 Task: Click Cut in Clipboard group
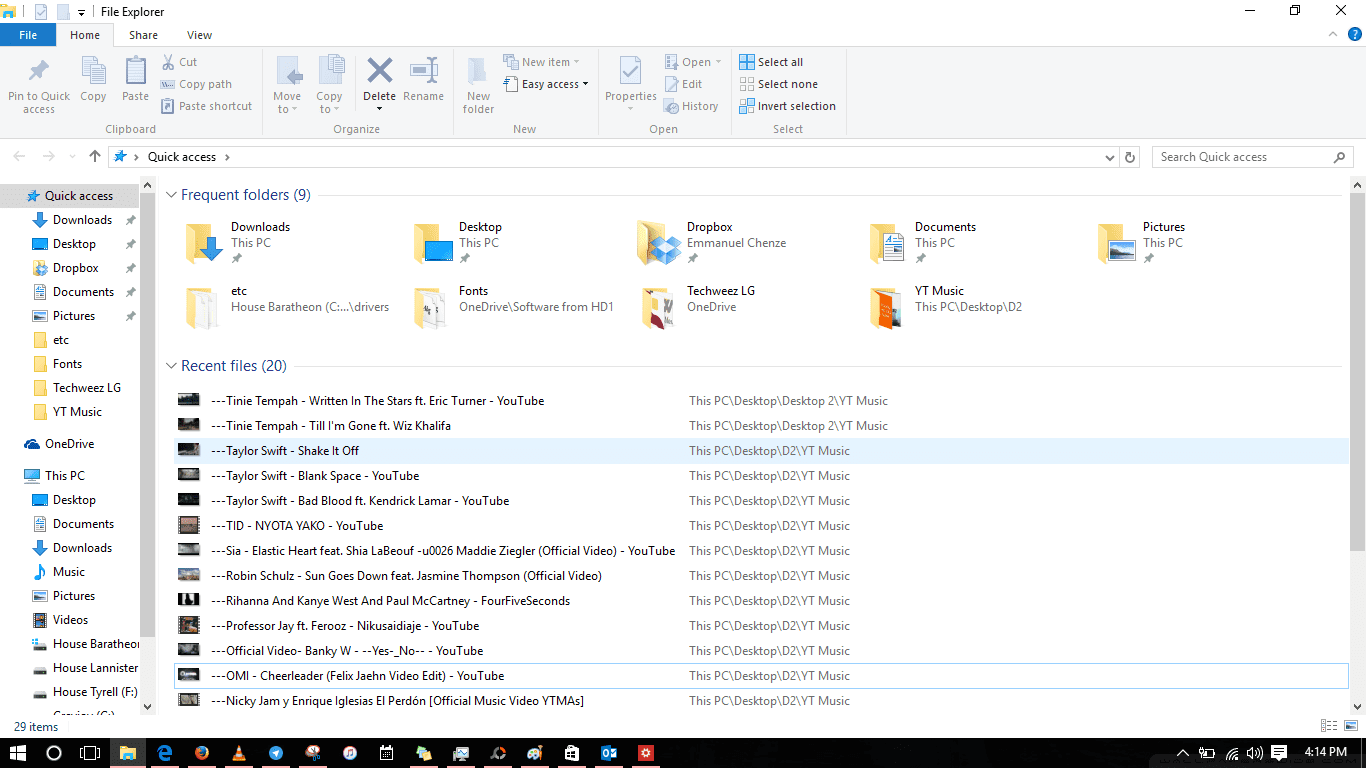179,62
